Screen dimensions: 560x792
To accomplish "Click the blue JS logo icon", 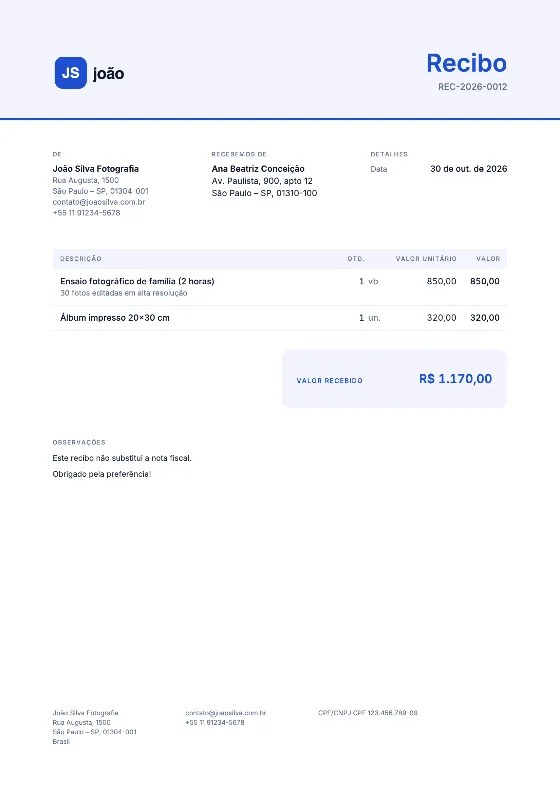I will (x=71, y=73).
